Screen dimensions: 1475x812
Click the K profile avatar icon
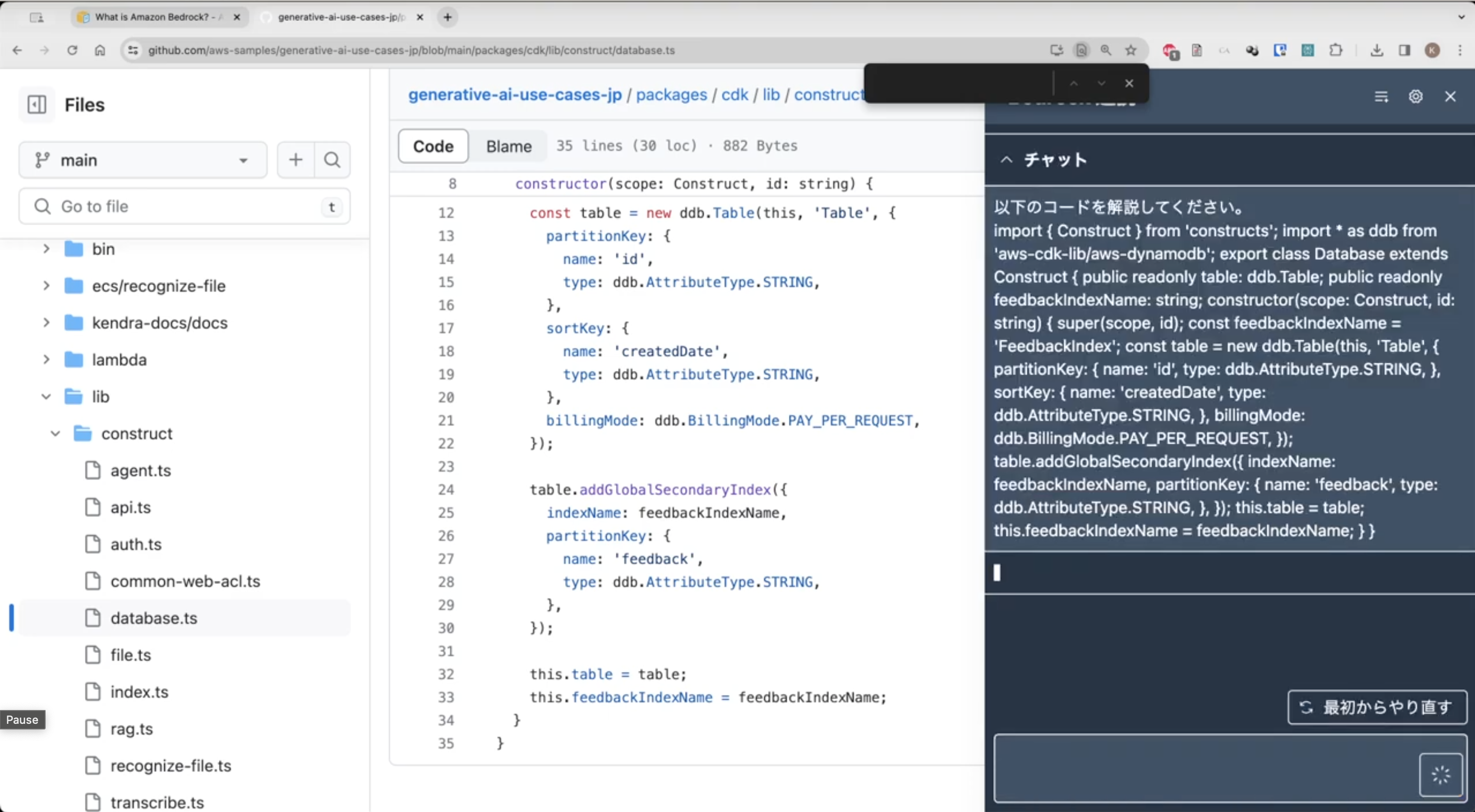pyautogui.click(x=1432, y=50)
